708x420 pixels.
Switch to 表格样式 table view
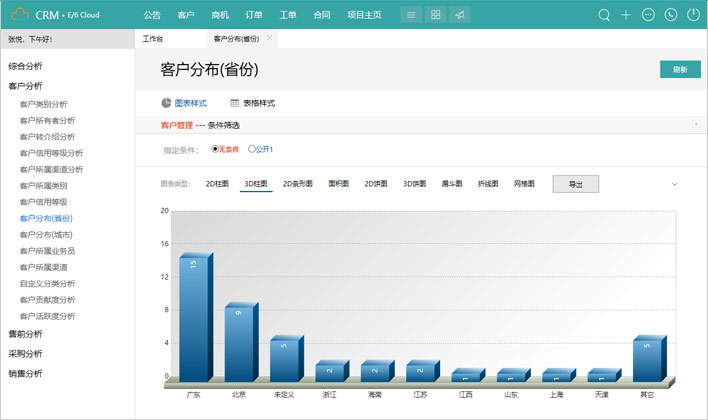(252, 103)
